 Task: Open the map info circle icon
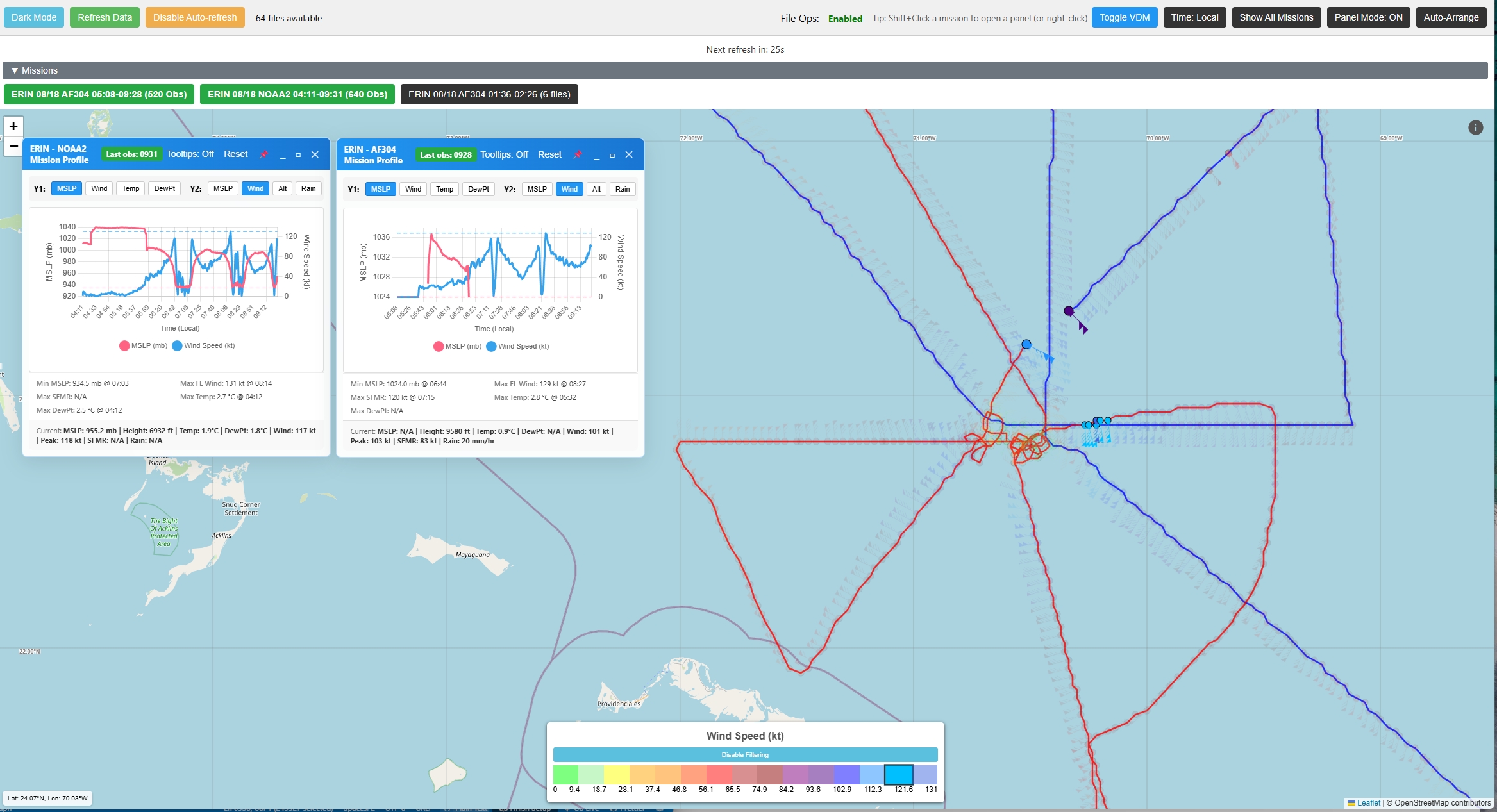tap(1475, 128)
